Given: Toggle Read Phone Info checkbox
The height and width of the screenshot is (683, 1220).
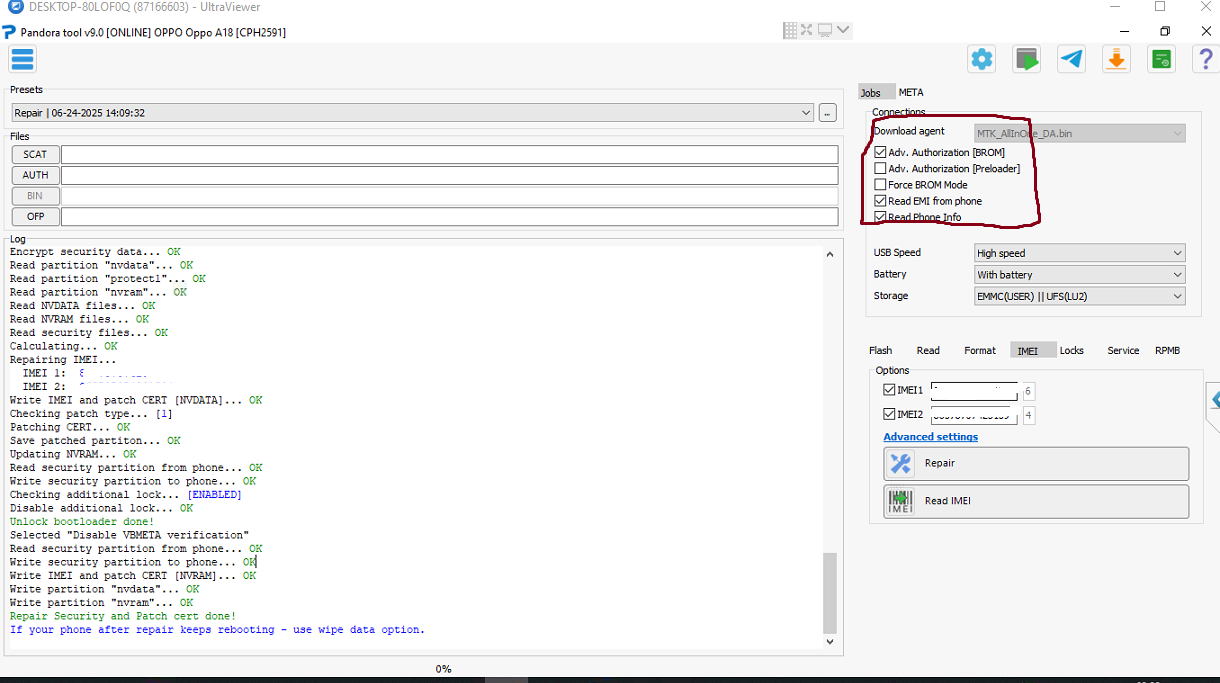Looking at the screenshot, I should click(880, 217).
